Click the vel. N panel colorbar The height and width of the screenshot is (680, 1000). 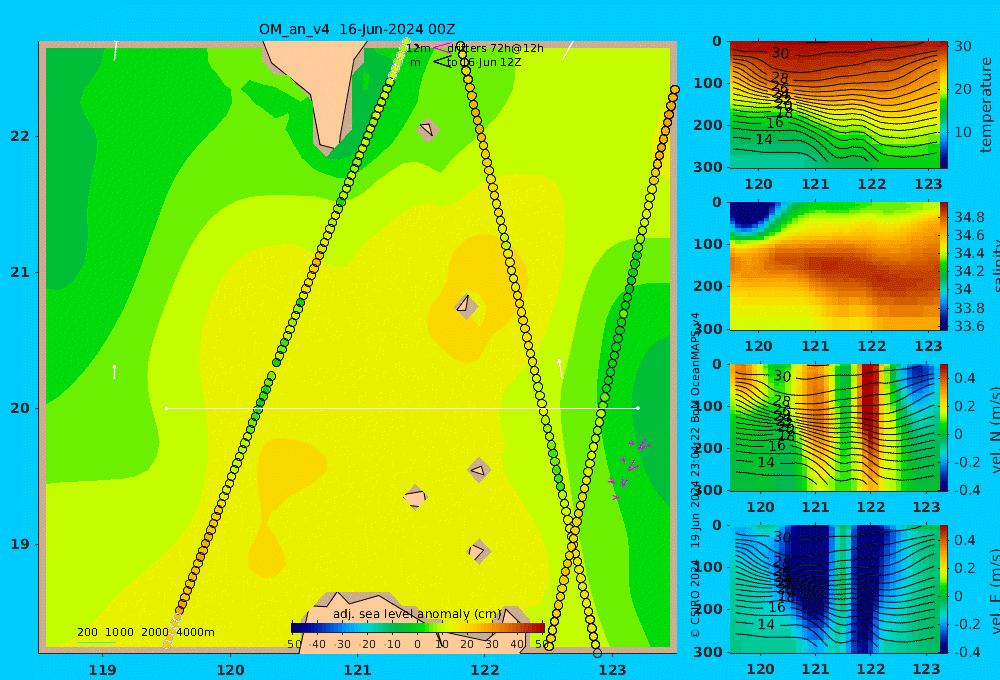pos(944,427)
